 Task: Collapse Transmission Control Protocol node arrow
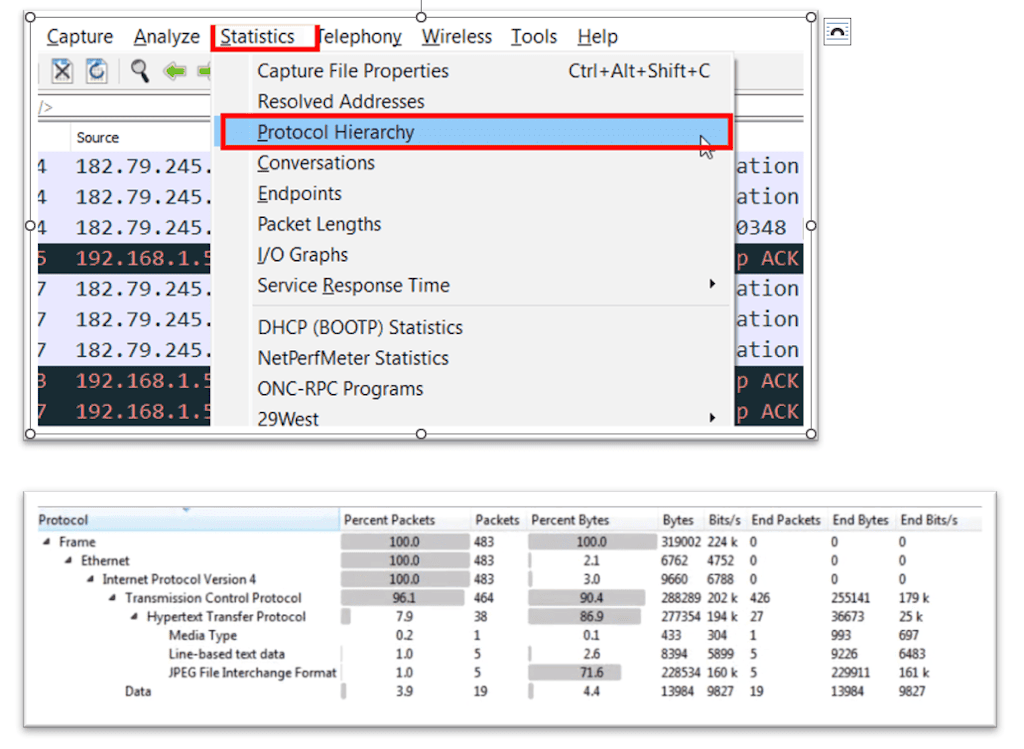pyautogui.click(x=112, y=598)
